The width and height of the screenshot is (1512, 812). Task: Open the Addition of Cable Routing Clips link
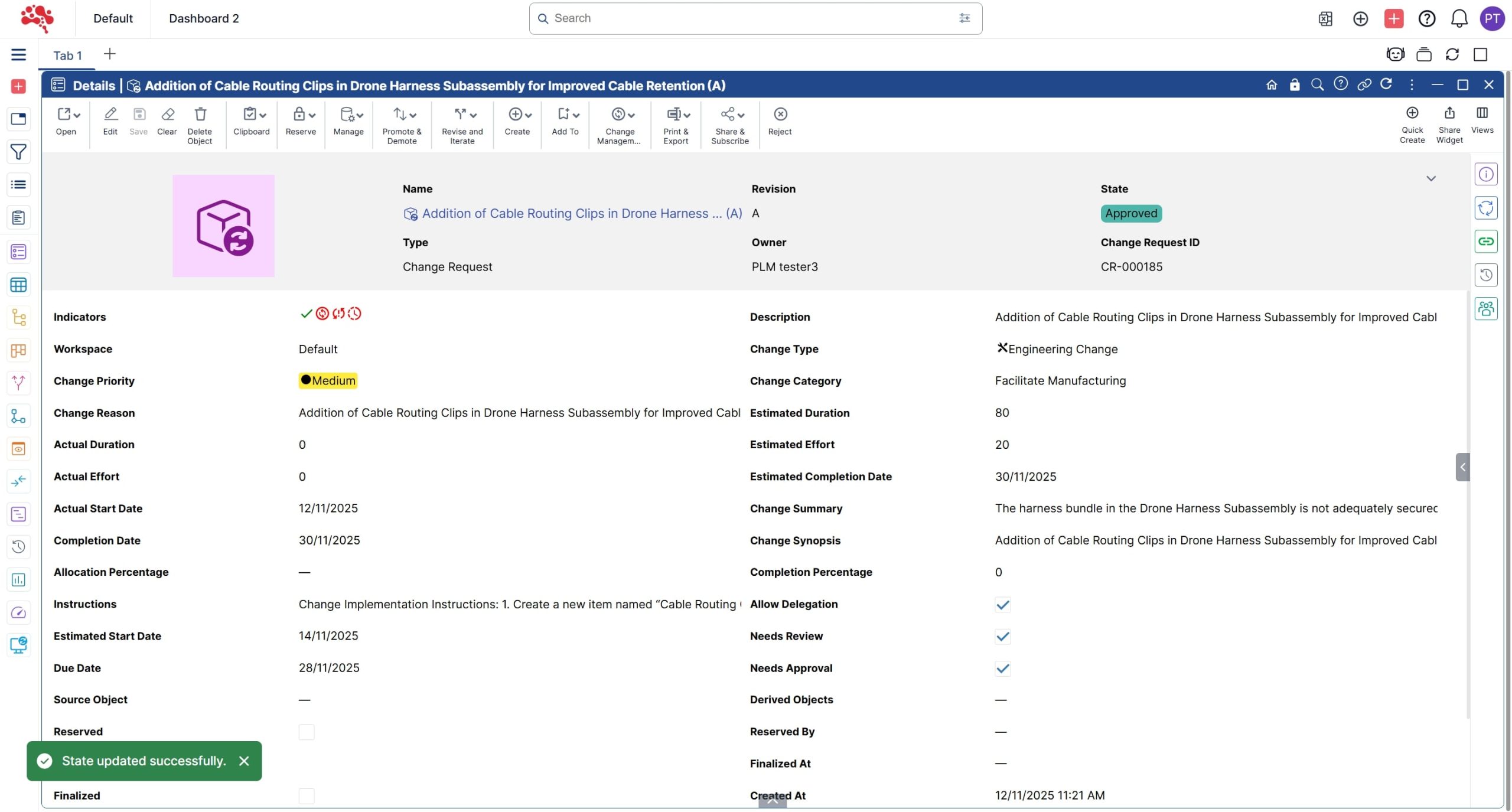pyautogui.click(x=581, y=214)
